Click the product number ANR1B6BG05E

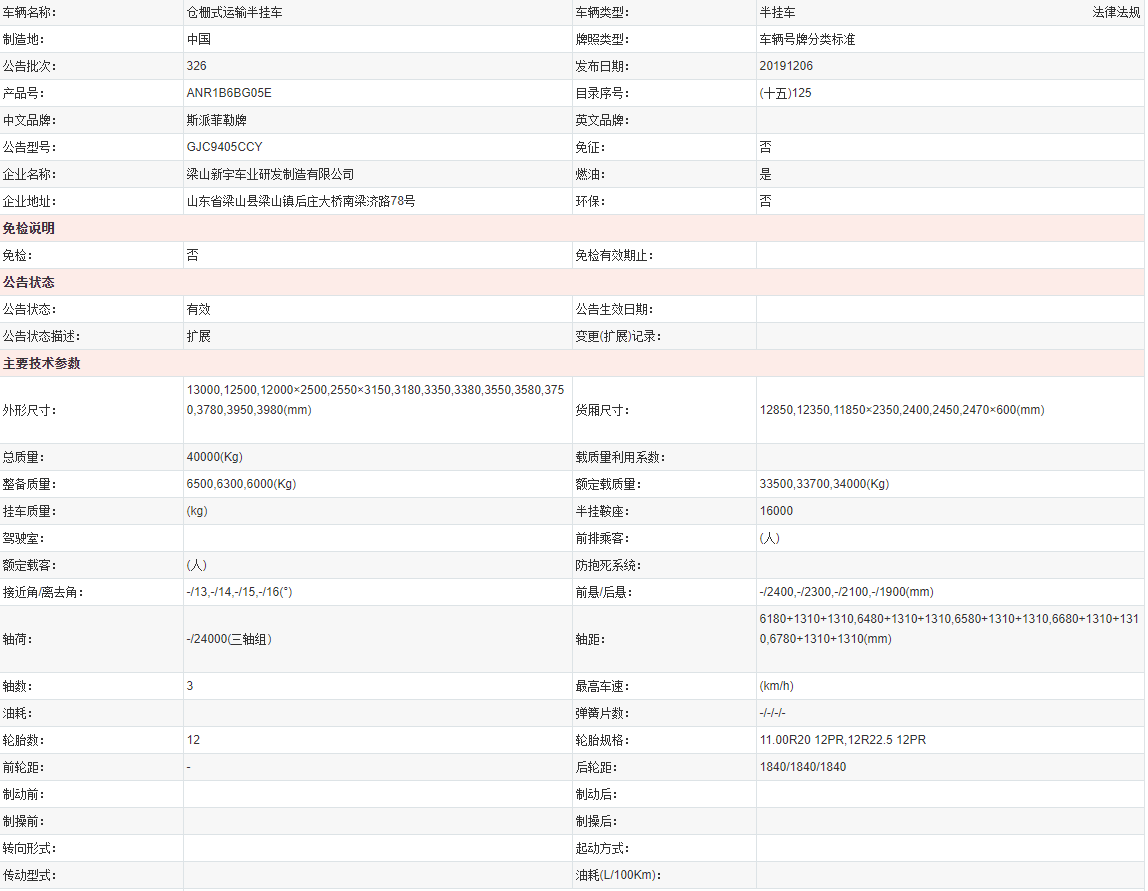[229, 93]
